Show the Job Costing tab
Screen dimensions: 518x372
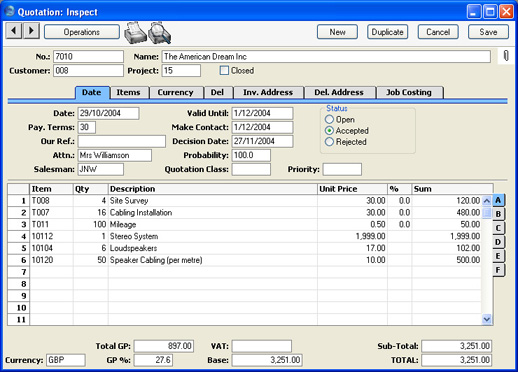[x=409, y=92]
